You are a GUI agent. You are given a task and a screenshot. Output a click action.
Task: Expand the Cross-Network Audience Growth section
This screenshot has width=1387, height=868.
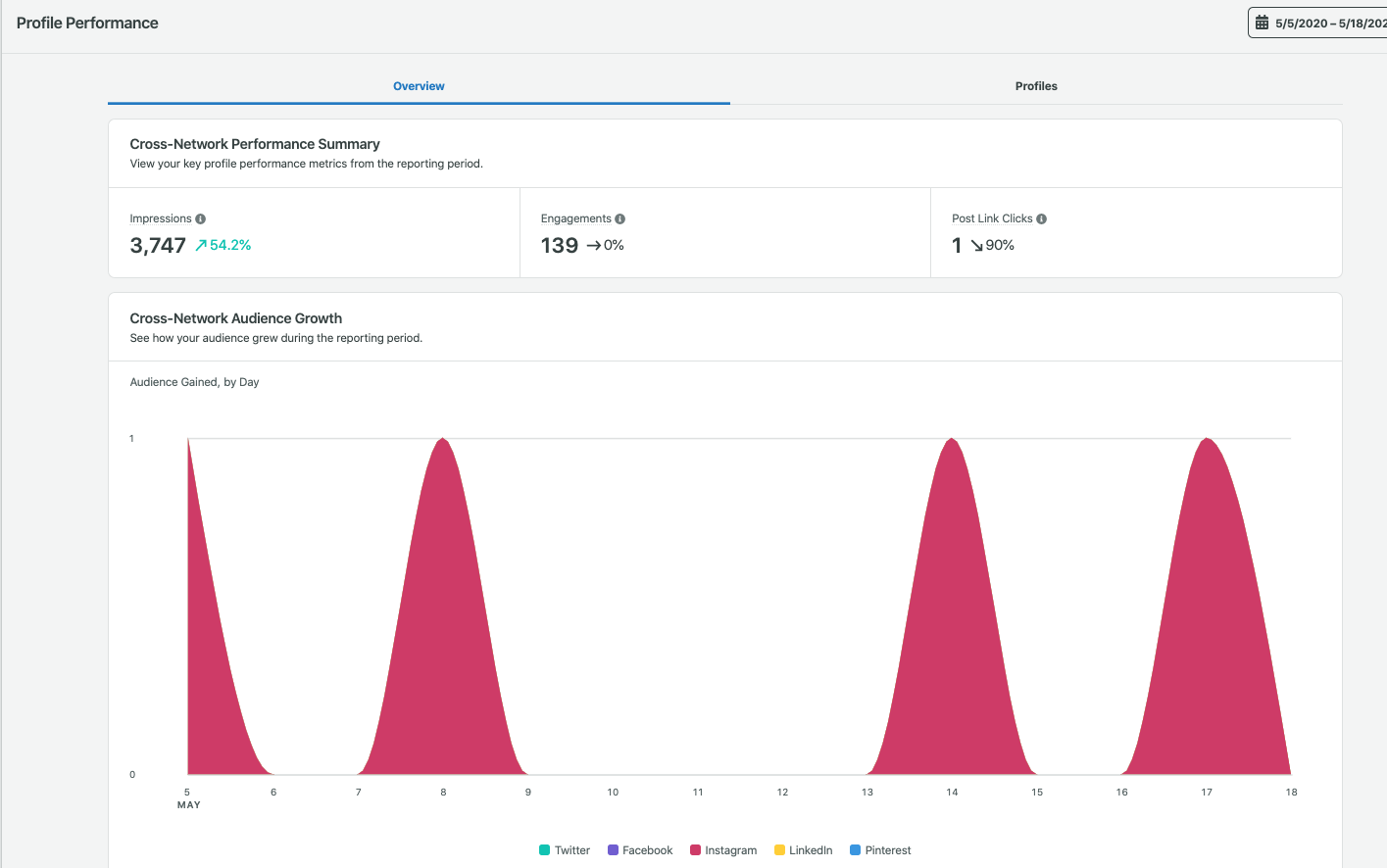pos(235,318)
